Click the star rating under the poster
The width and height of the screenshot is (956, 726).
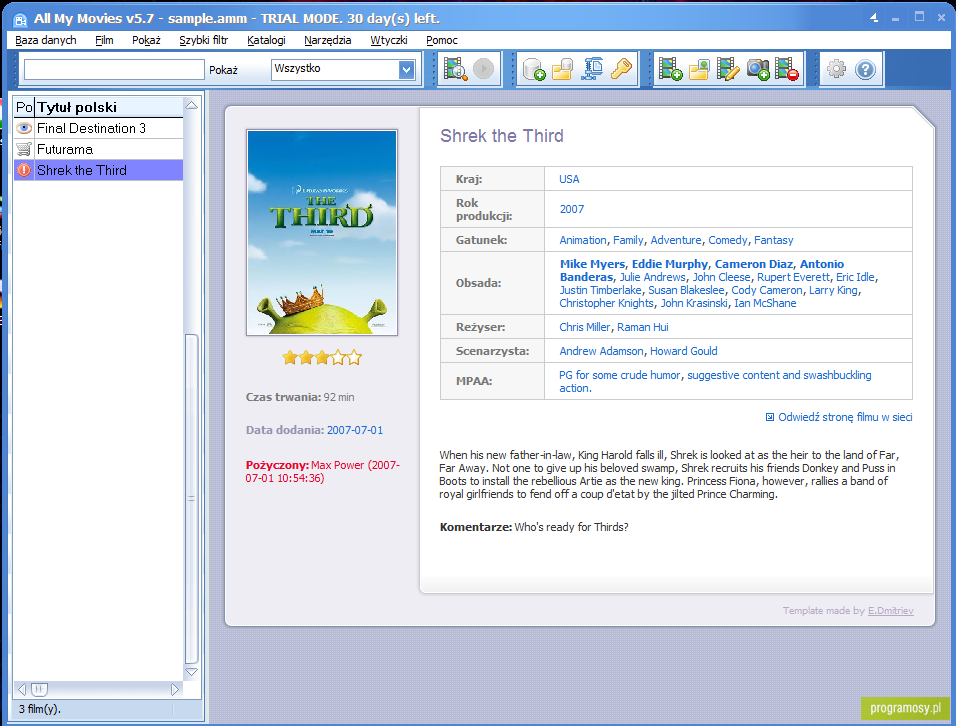(322, 358)
